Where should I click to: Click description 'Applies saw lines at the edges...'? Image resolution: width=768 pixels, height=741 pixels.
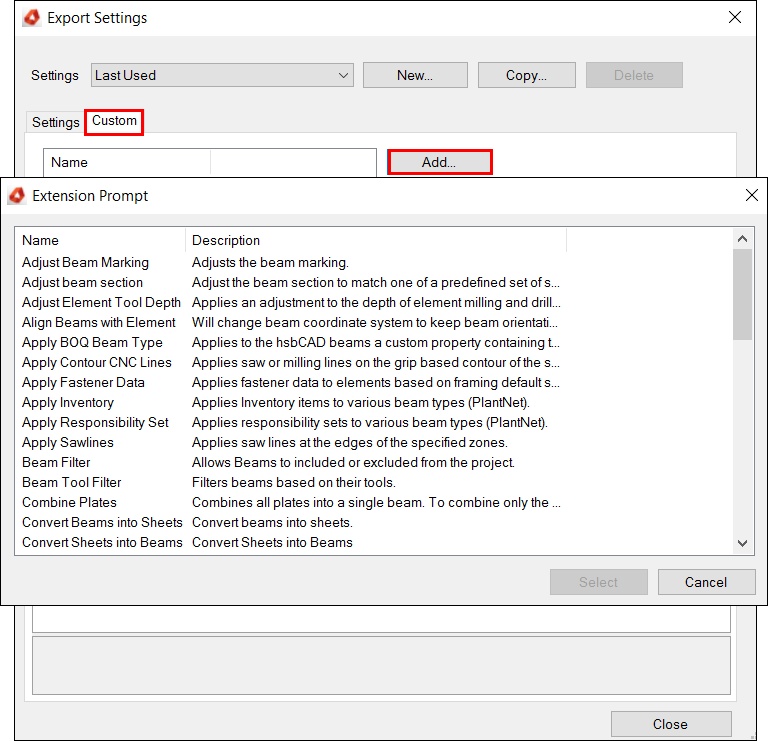coord(350,443)
